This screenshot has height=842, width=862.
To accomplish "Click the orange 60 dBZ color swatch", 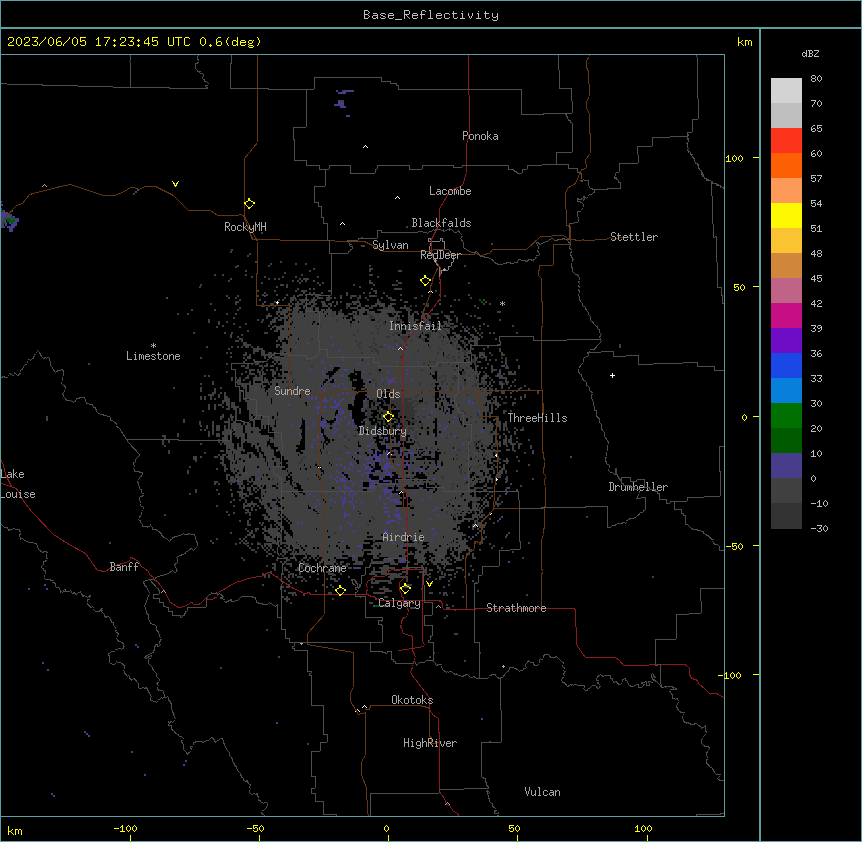I will click(786, 165).
